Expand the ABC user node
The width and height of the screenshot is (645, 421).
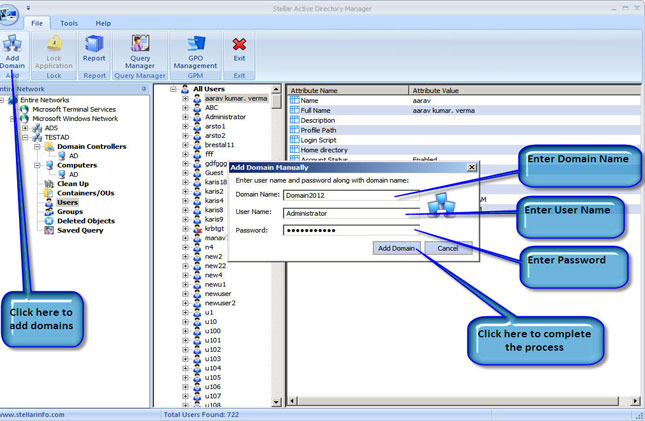coord(186,108)
